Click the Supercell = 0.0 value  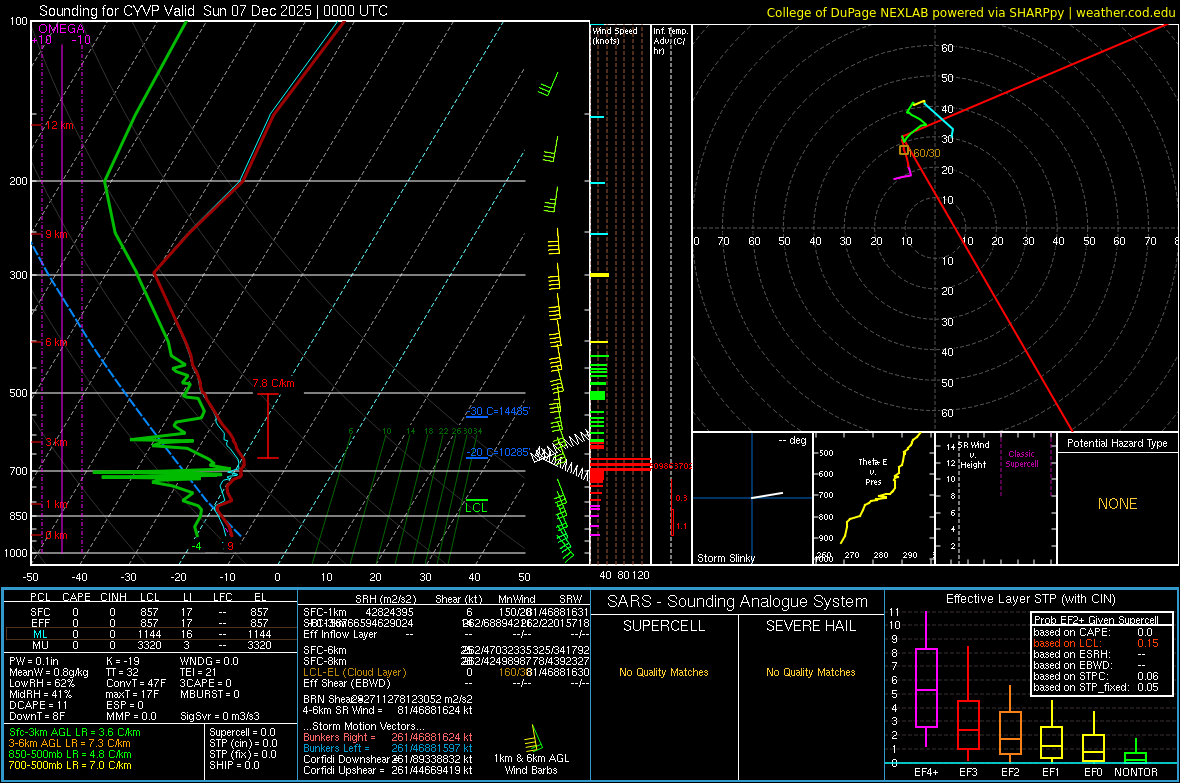(242, 732)
